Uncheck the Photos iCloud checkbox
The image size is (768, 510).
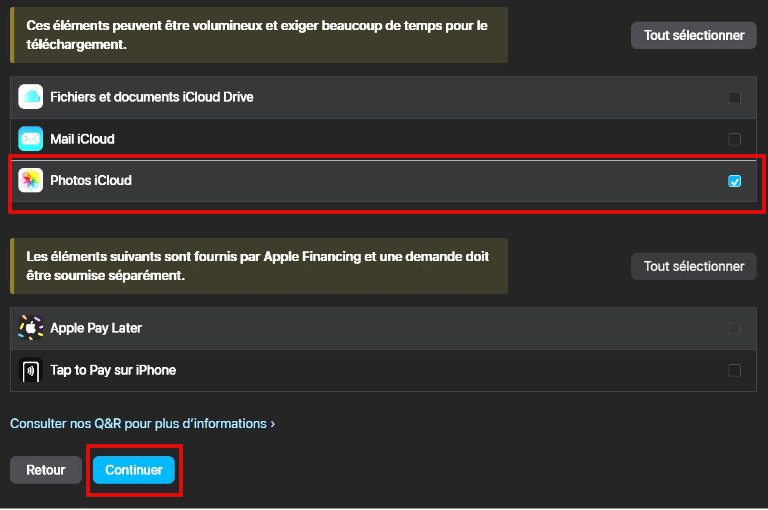click(x=735, y=181)
